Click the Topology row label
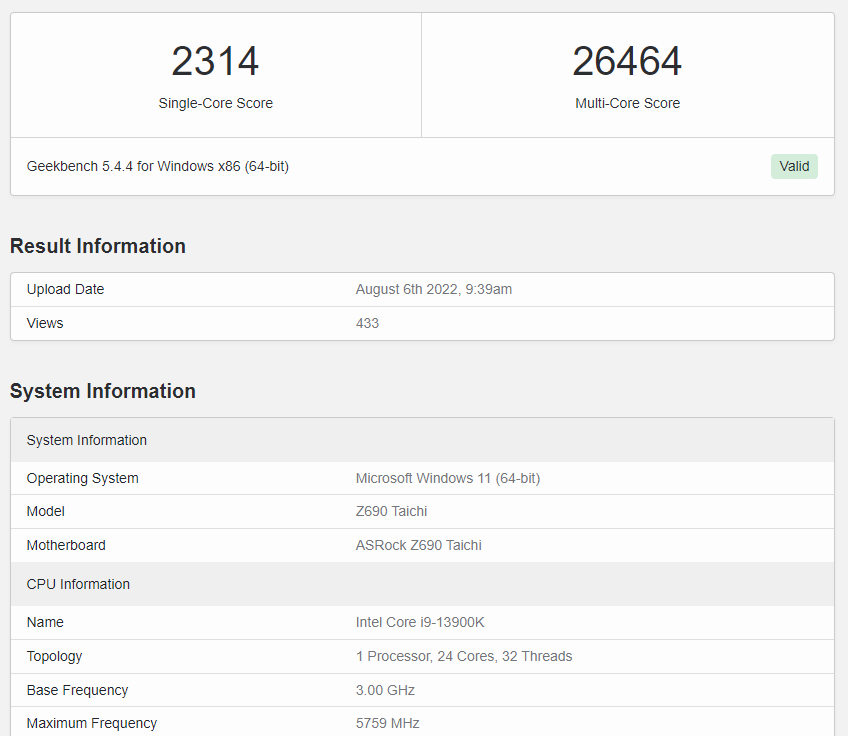Image resolution: width=848 pixels, height=736 pixels. [x=54, y=657]
